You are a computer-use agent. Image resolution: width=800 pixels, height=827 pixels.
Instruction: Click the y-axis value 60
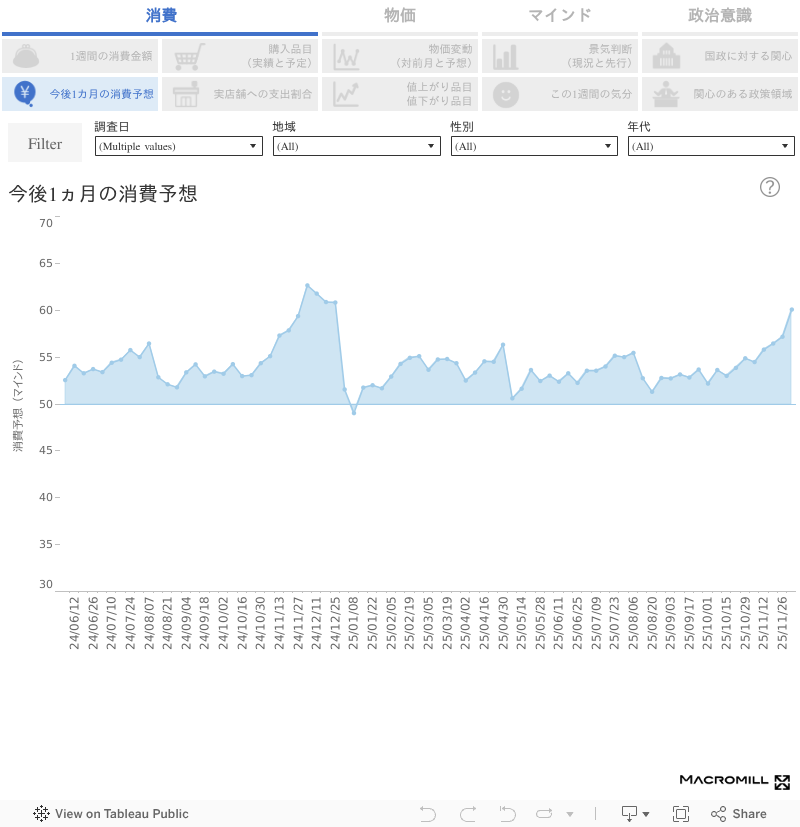tap(46, 310)
